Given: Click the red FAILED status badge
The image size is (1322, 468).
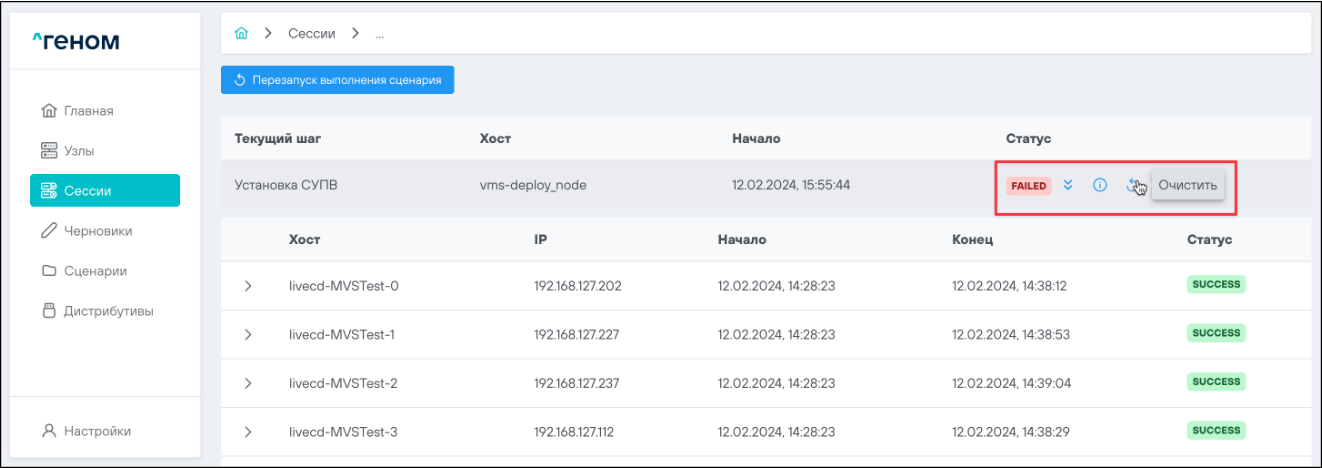Looking at the screenshot, I should [x=1028, y=186].
